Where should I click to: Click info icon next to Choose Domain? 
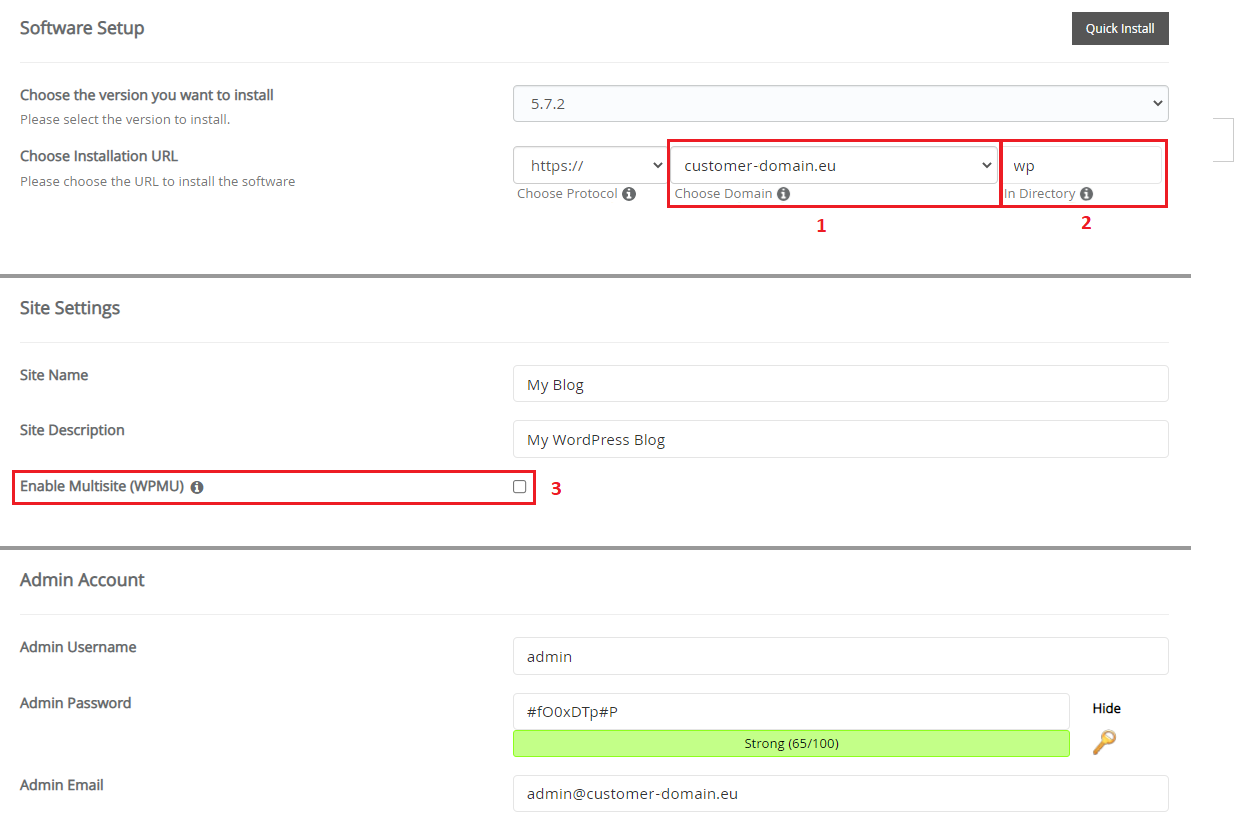[783, 194]
